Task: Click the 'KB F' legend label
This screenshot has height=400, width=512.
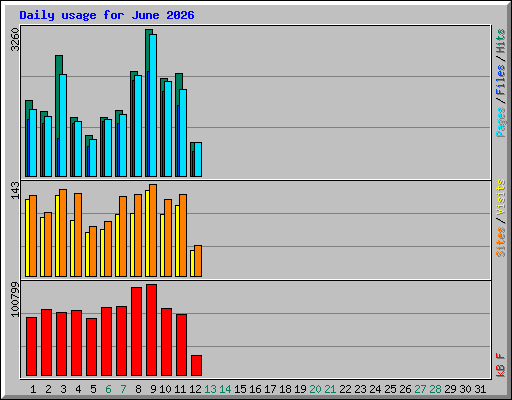Action: click(501, 365)
